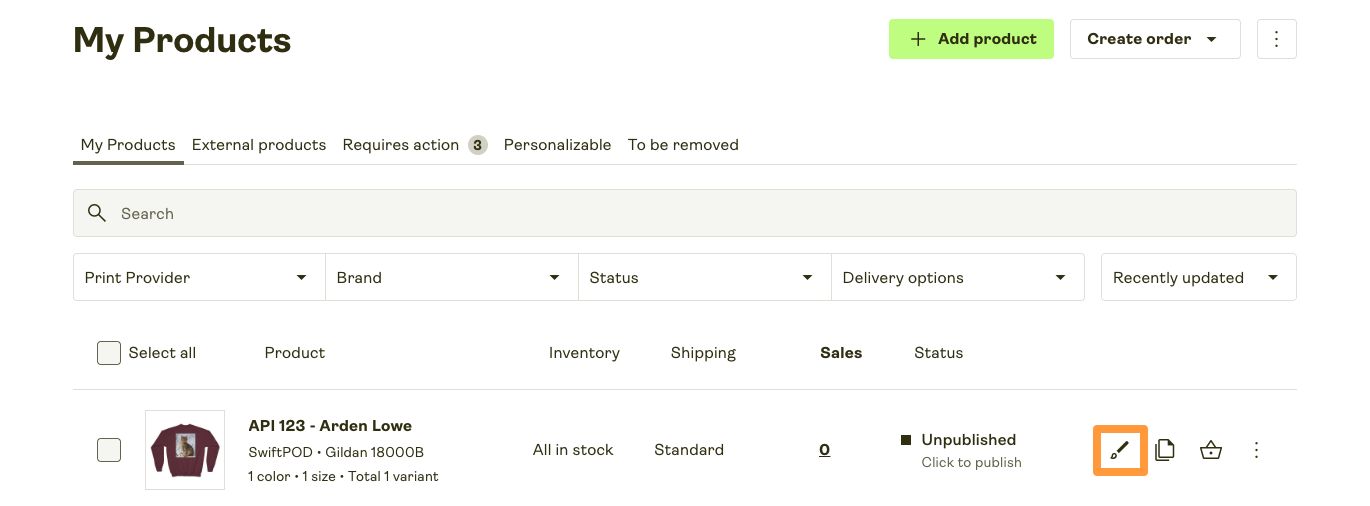
Task: Click the edit design brush icon
Action: pos(1120,450)
